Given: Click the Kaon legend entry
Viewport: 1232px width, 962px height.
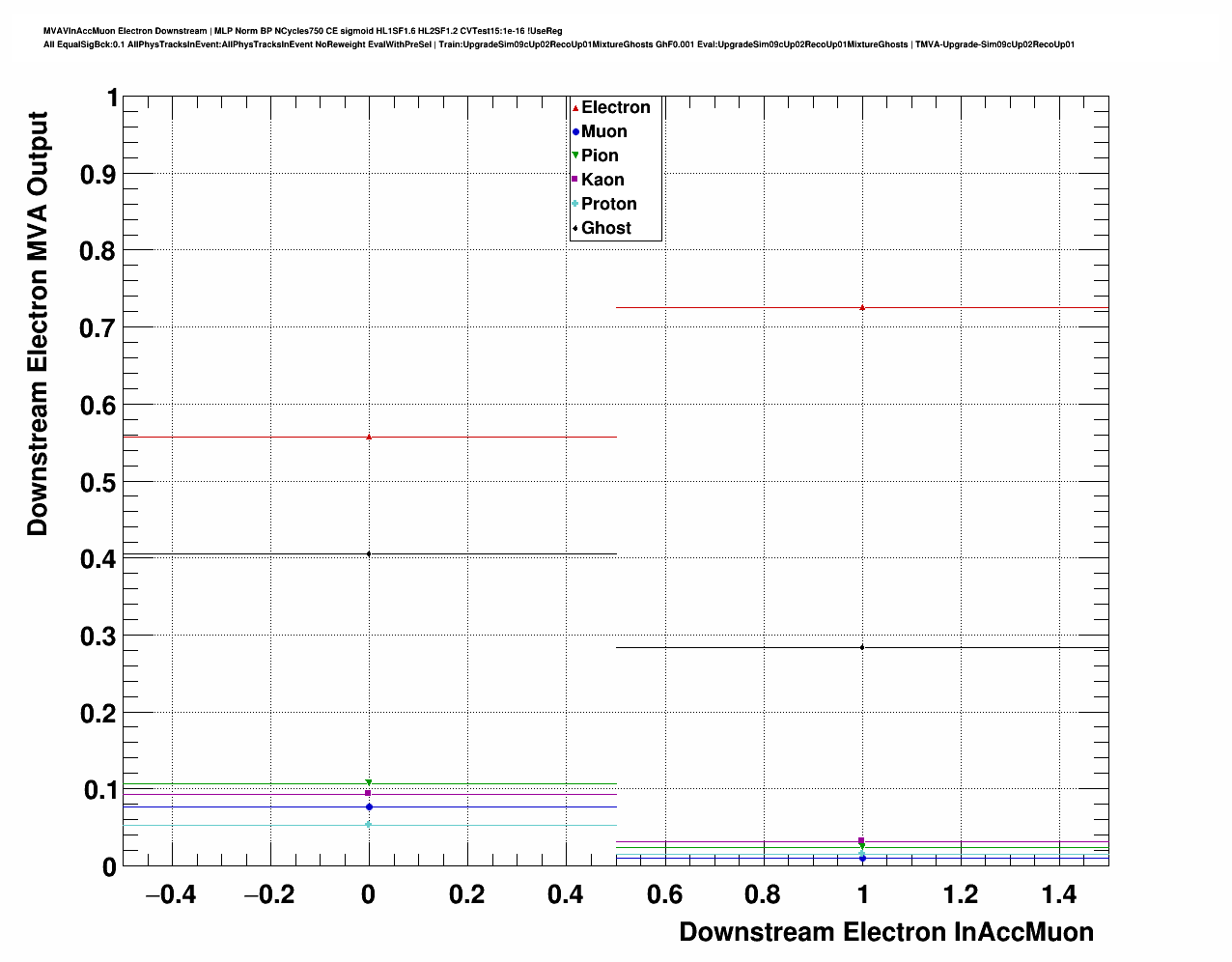Looking at the screenshot, I should [598, 180].
